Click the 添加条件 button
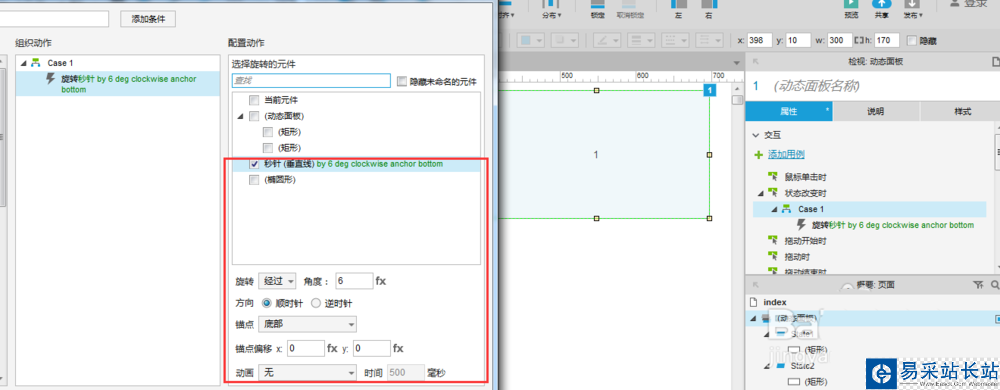Screen dimensions: 1000x390 click(148, 19)
